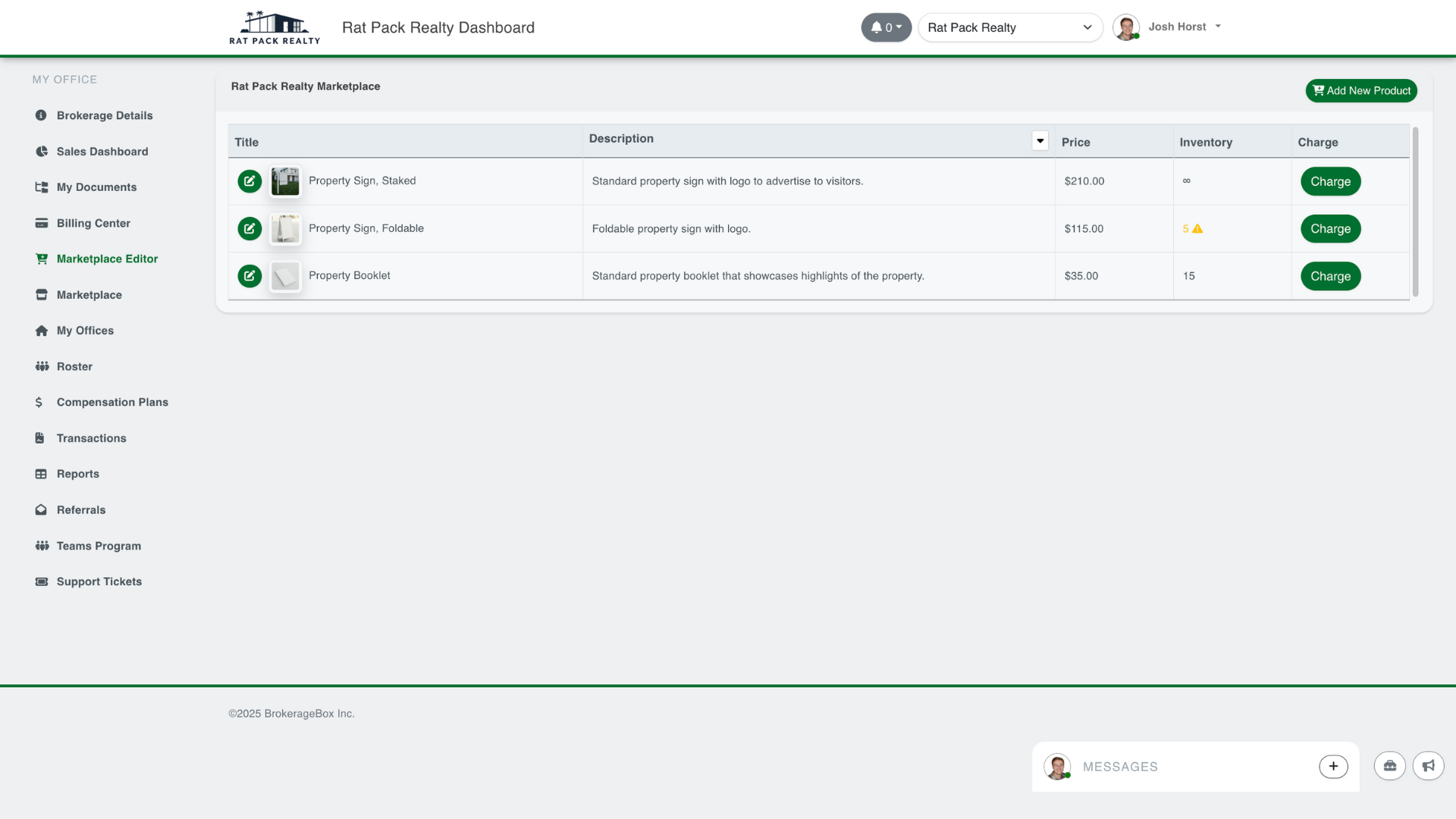Click edit icon for Property Sign, Foldable

(249, 229)
